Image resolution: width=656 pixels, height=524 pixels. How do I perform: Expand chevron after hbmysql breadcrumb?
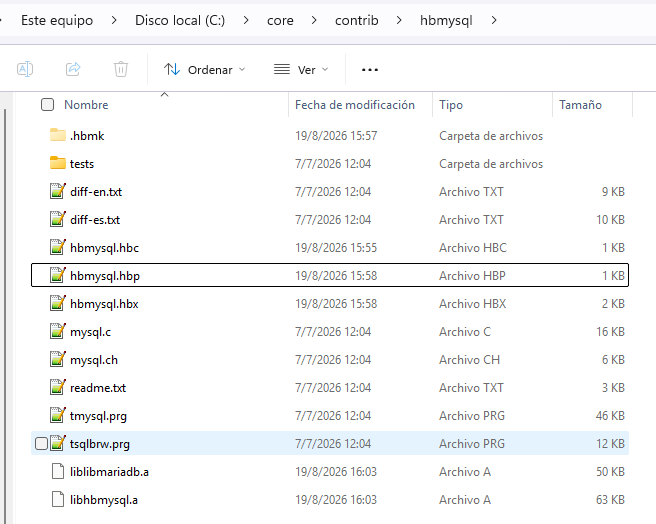tap(494, 20)
